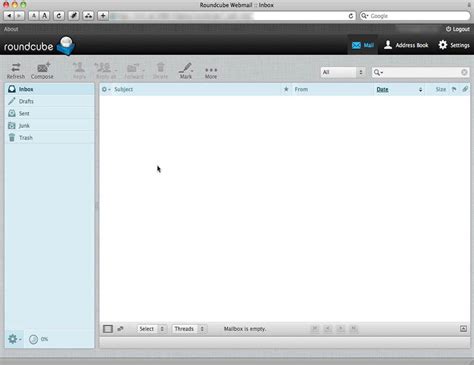Reload page using toolbar reload button
Viewport: 474px width, 365px height.
pos(59,16)
